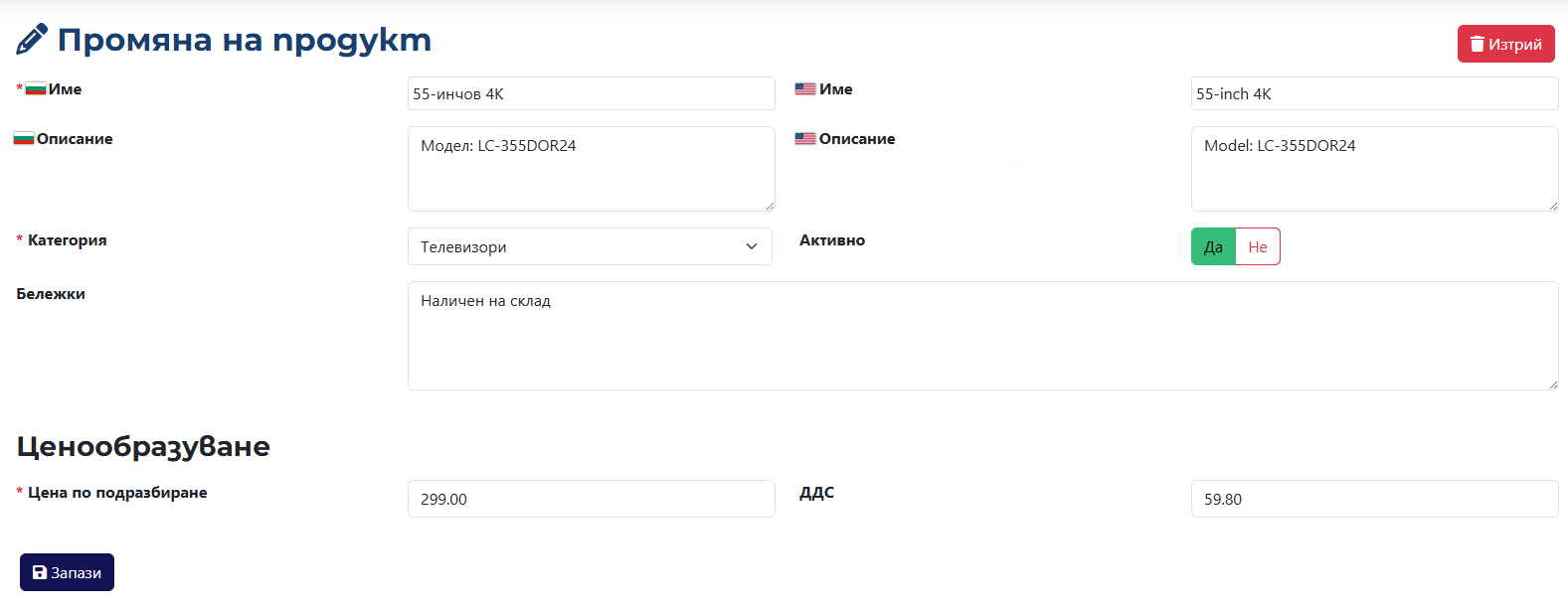Image resolution: width=1568 pixels, height=610 pixels.
Task: Click the trash icon in Изтрий button
Action: (x=1478, y=44)
